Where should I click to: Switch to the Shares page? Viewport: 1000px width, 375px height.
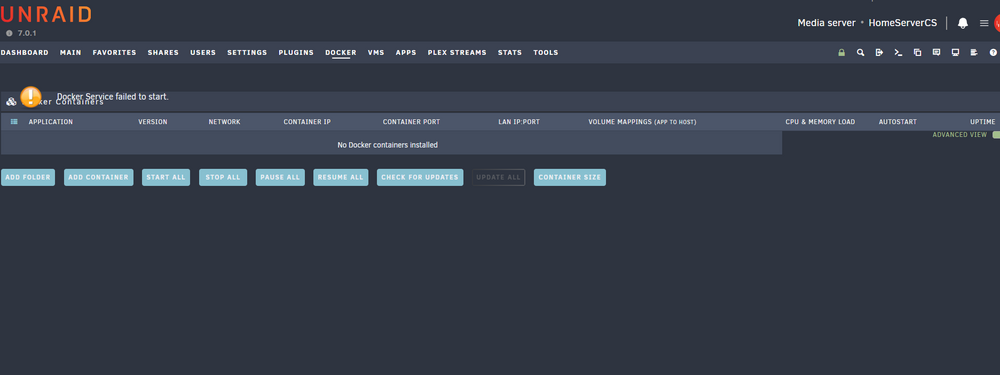click(163, 53)
